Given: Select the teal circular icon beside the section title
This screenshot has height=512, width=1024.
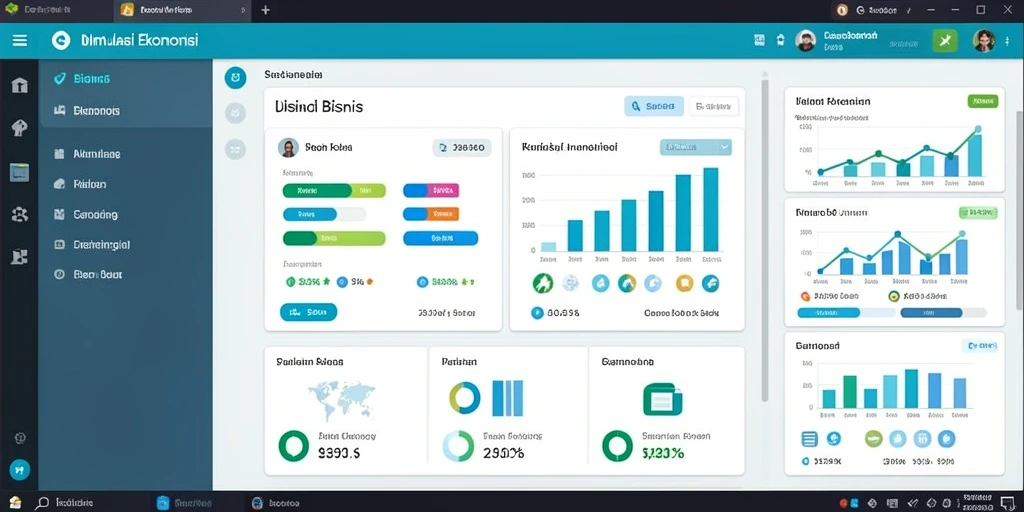Looking at the screenshot, I should [x=235, y=78].
